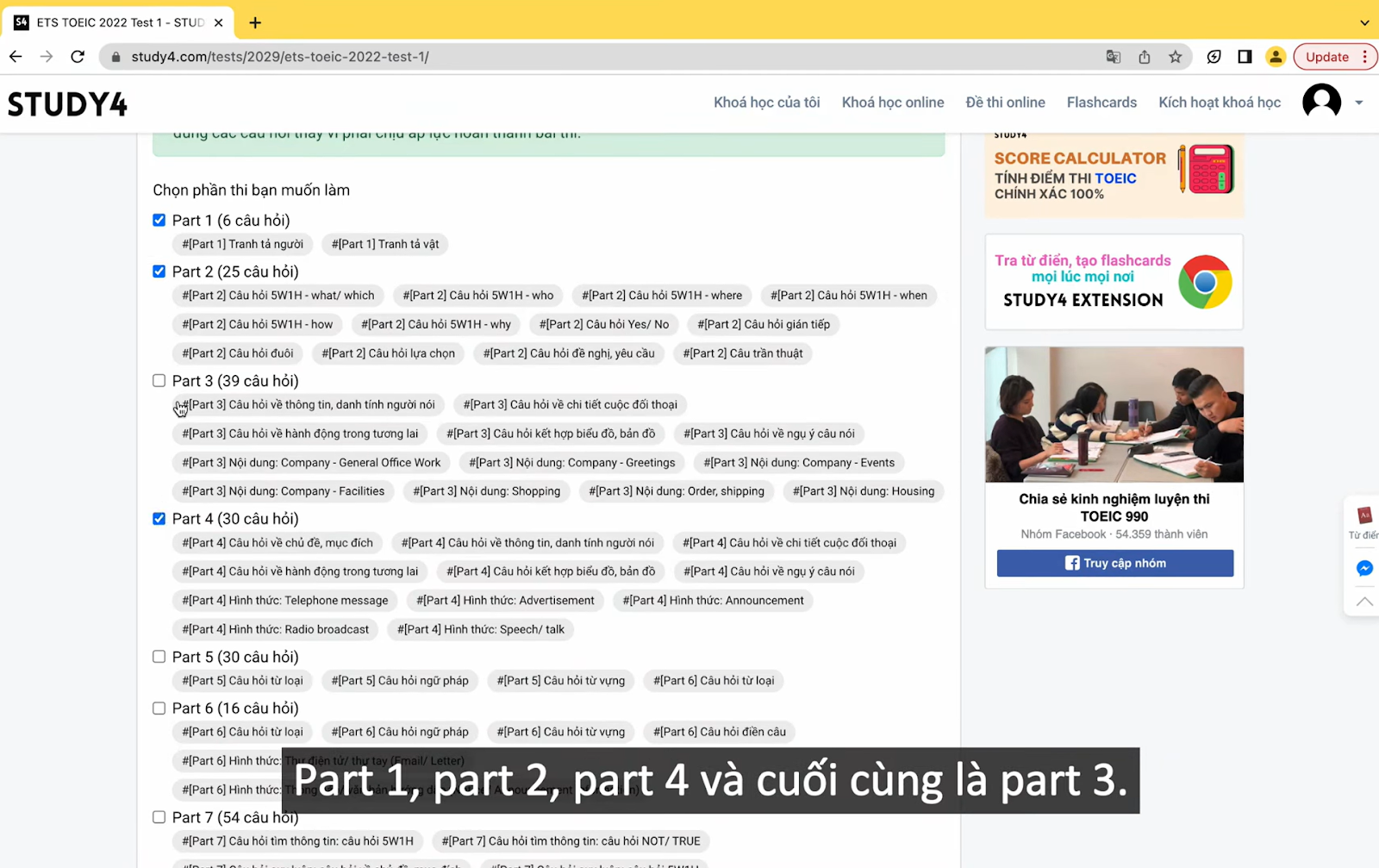Click text Chia sẻ kinh nghiệm luyện thi TOEIC 990
This screenshot has height=868, width=1379.
(1114, 508)
